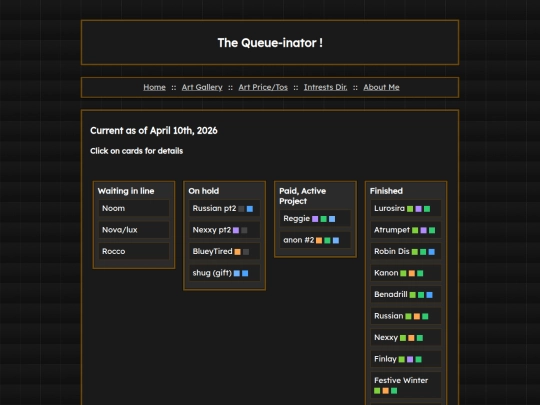The width and height of the screenshot is (540, 405).
Task: Open Art Price/Tos link
Action: (x=263, y=87)
